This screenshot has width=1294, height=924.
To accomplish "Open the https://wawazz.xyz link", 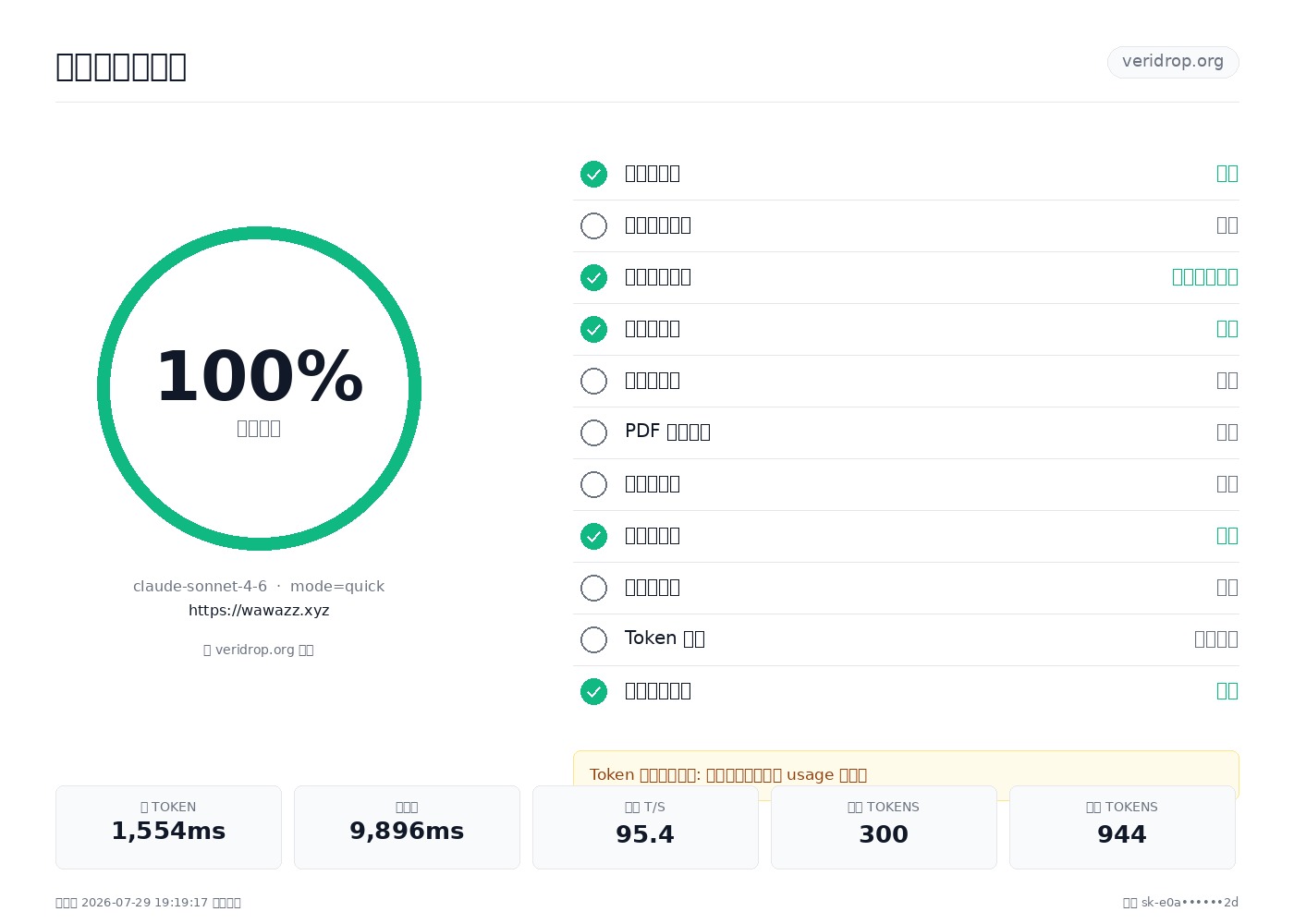I will [x=259, y=610].
